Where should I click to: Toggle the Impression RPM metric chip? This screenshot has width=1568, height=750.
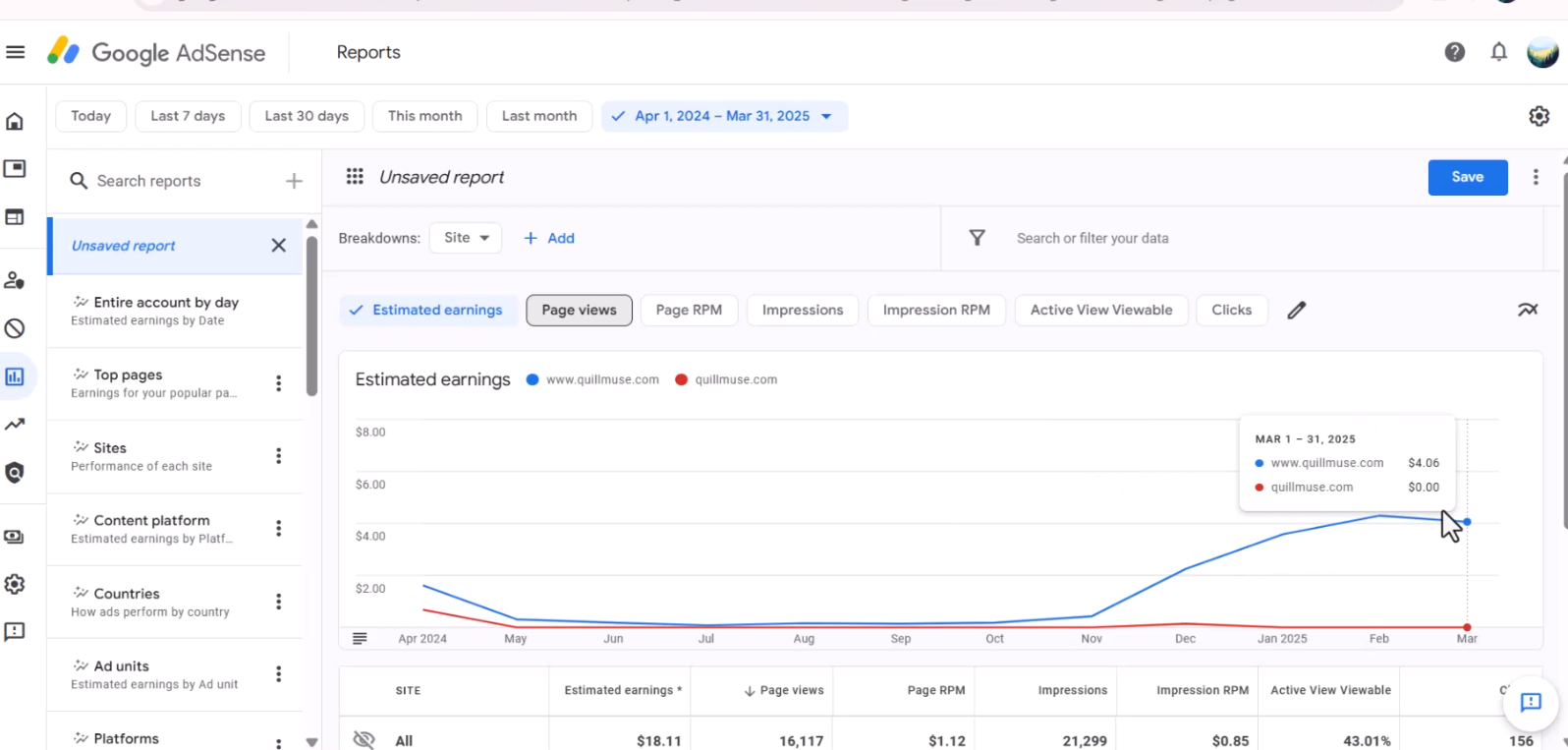pos(936,310)
